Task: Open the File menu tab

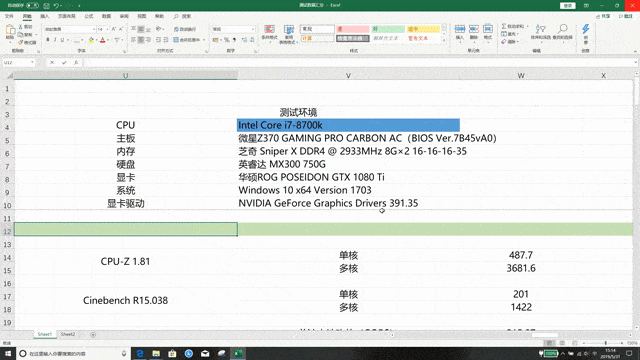Action: [x=9, y=16]
